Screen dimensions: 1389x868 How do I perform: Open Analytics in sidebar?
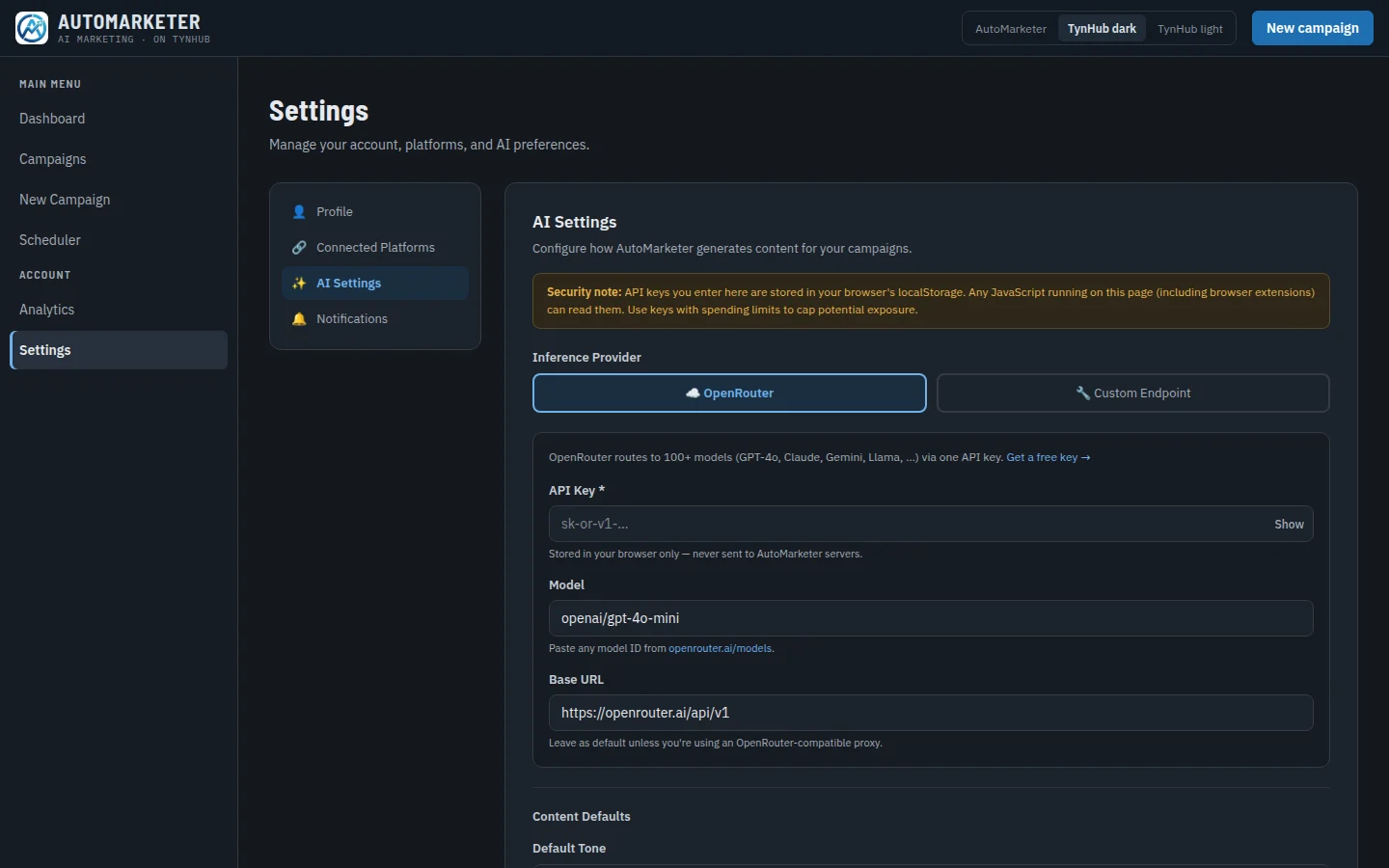click(119, 310)
